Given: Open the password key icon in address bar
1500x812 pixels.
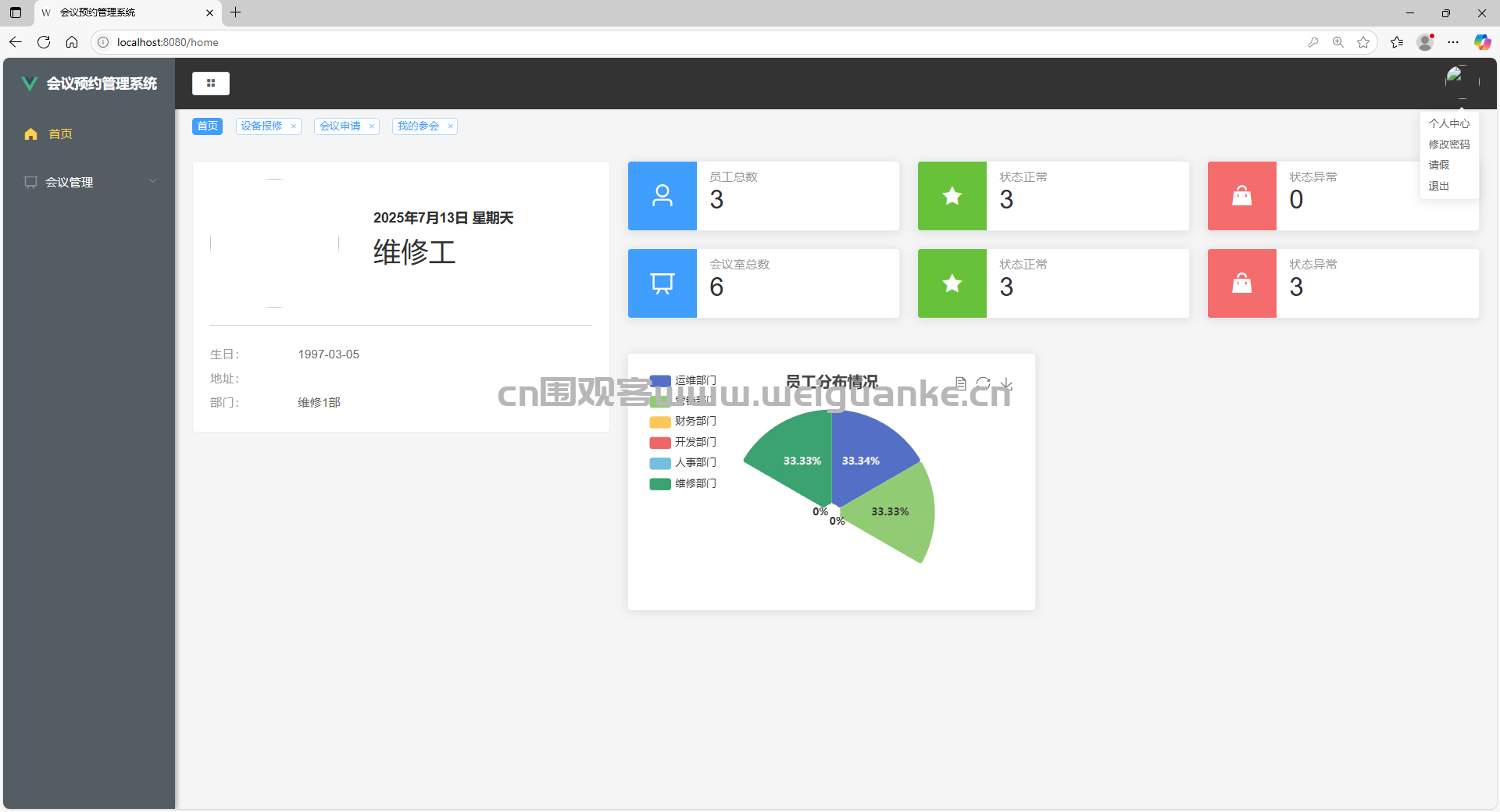Looking at the screenshot, I should click(x=1313, y=42).
